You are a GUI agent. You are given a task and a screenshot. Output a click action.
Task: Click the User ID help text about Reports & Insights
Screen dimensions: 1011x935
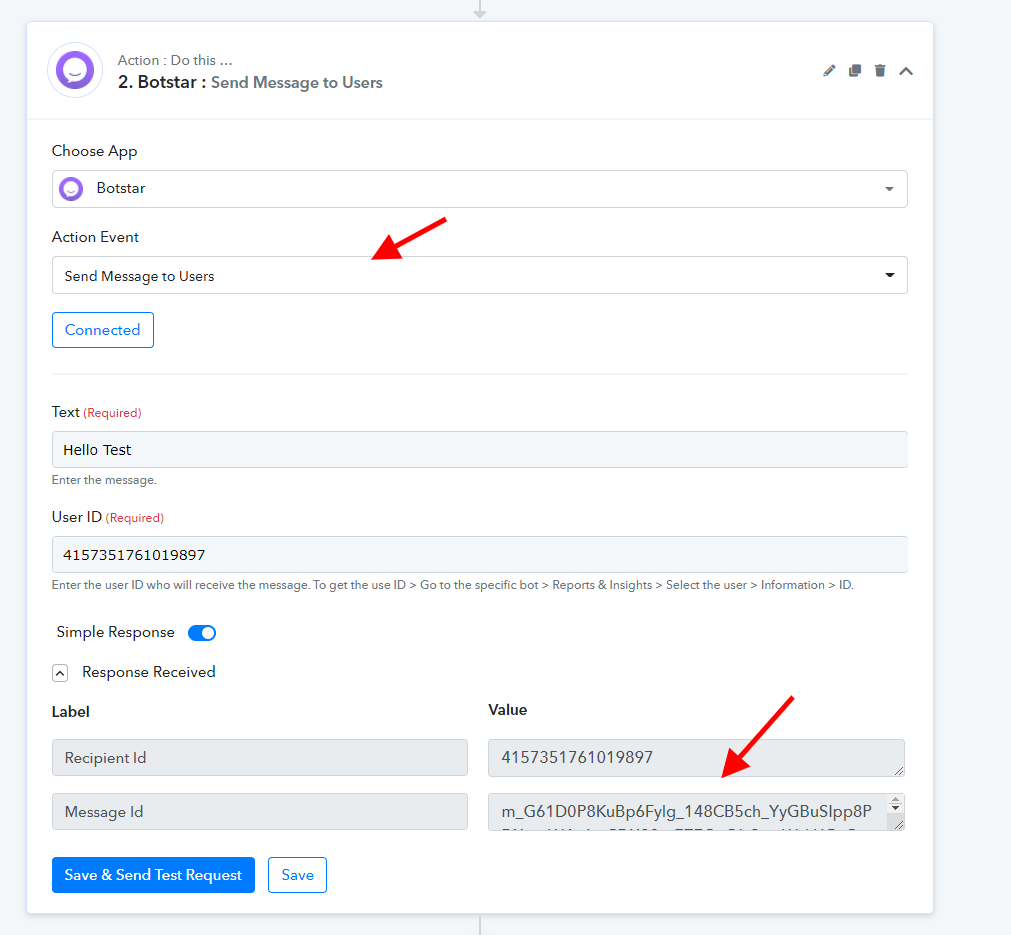click(453, 585)
